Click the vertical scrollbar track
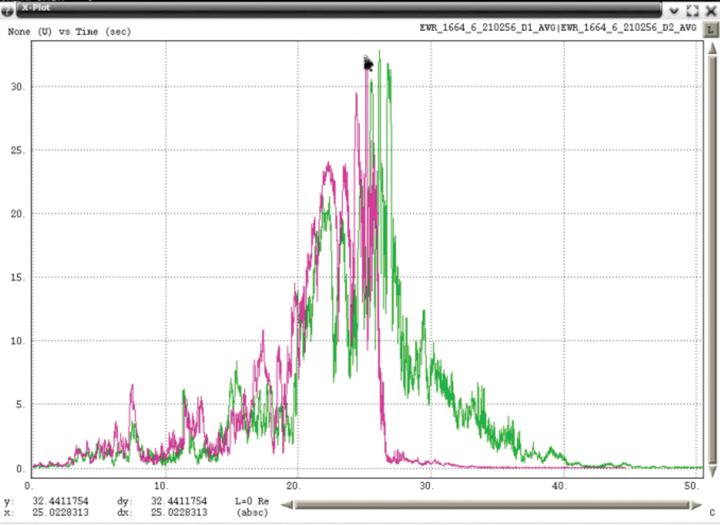Image resolution: width=720 pixels, height=525 pixels. (711, 260)
